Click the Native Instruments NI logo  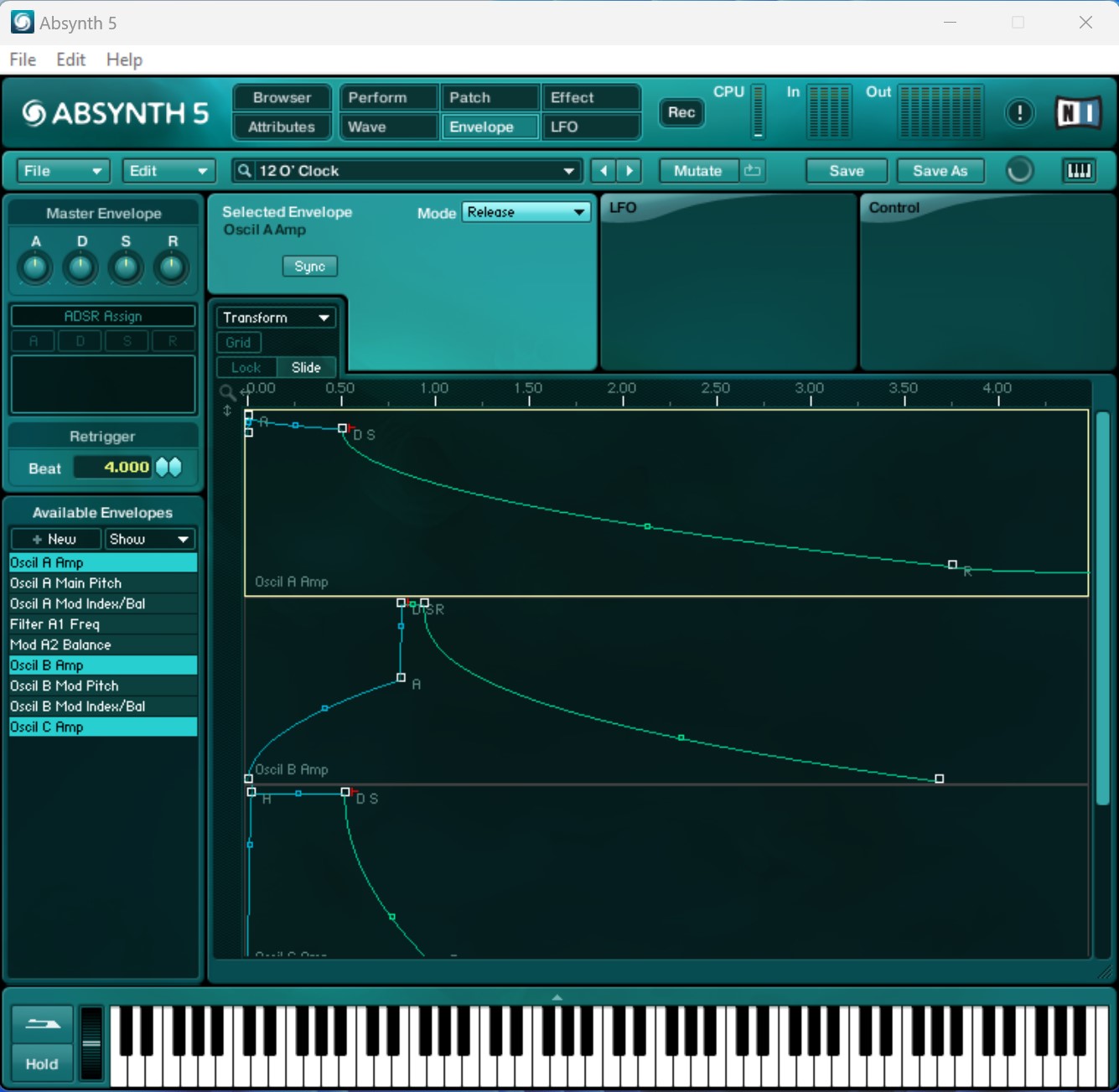1077,112
